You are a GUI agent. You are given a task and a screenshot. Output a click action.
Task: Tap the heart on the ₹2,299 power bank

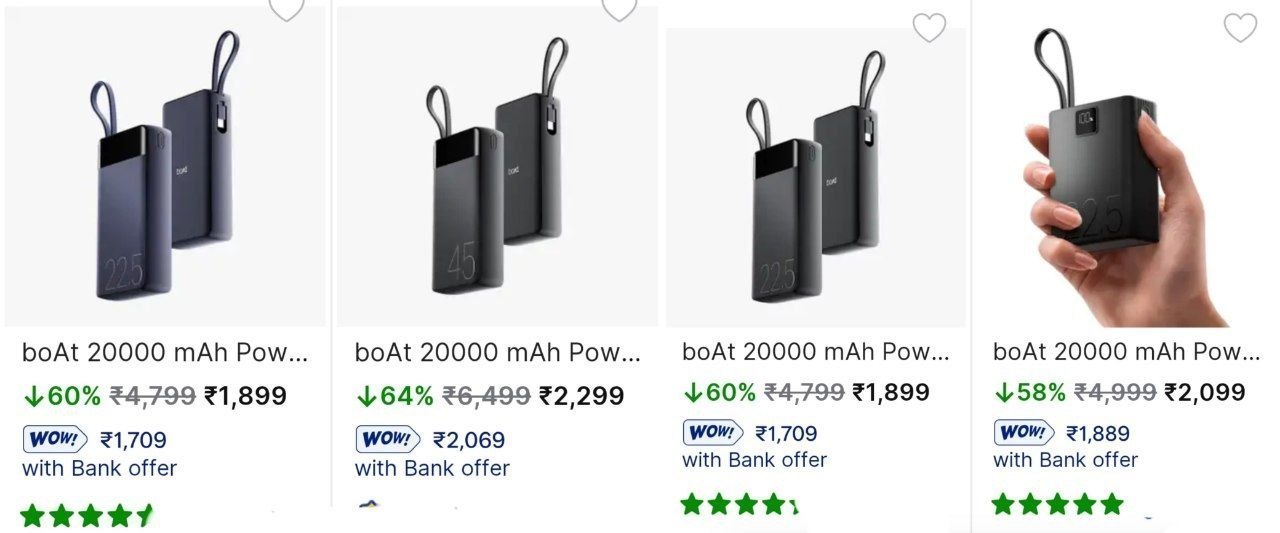[x=619, y=8]
